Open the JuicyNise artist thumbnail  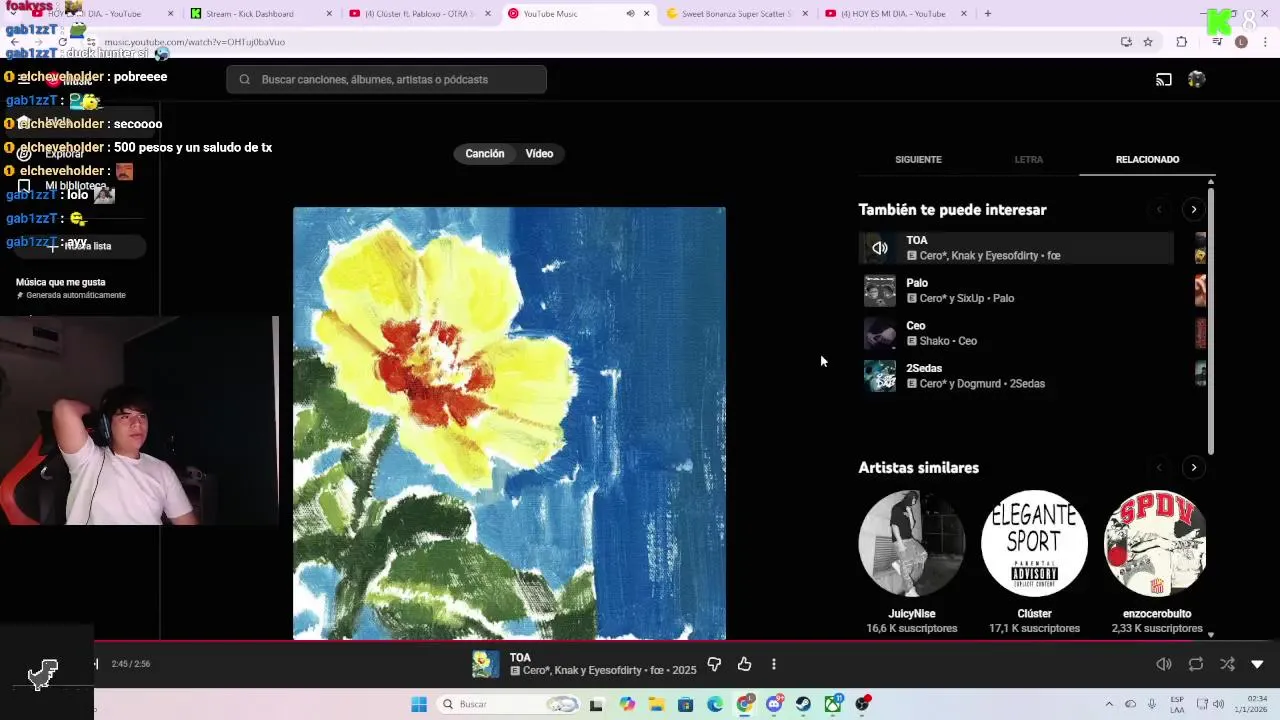[911, 543]
